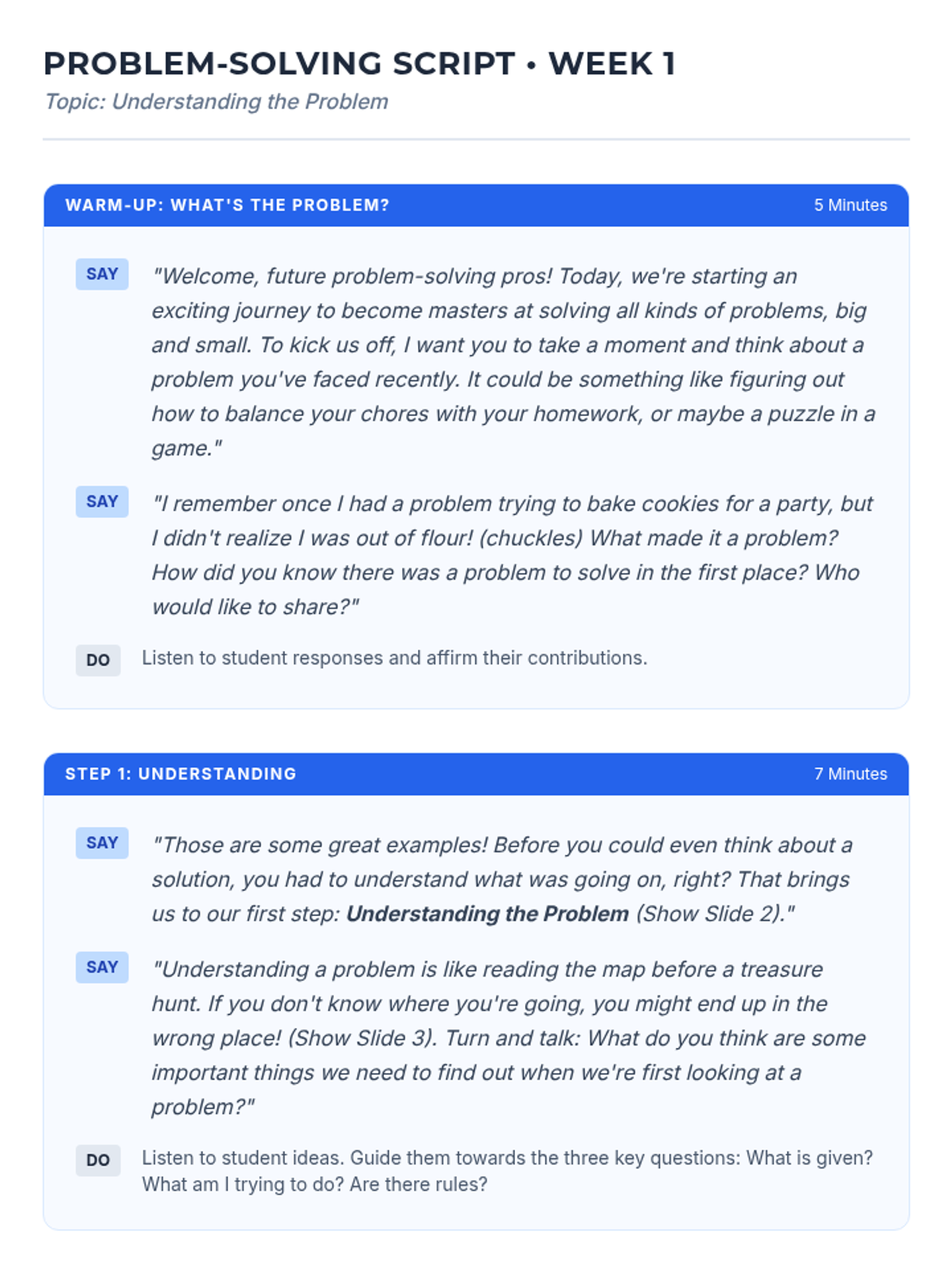
Task: Click the 'Problem-Solving Script • Week 1' title
Action: (x=359, y=63)
